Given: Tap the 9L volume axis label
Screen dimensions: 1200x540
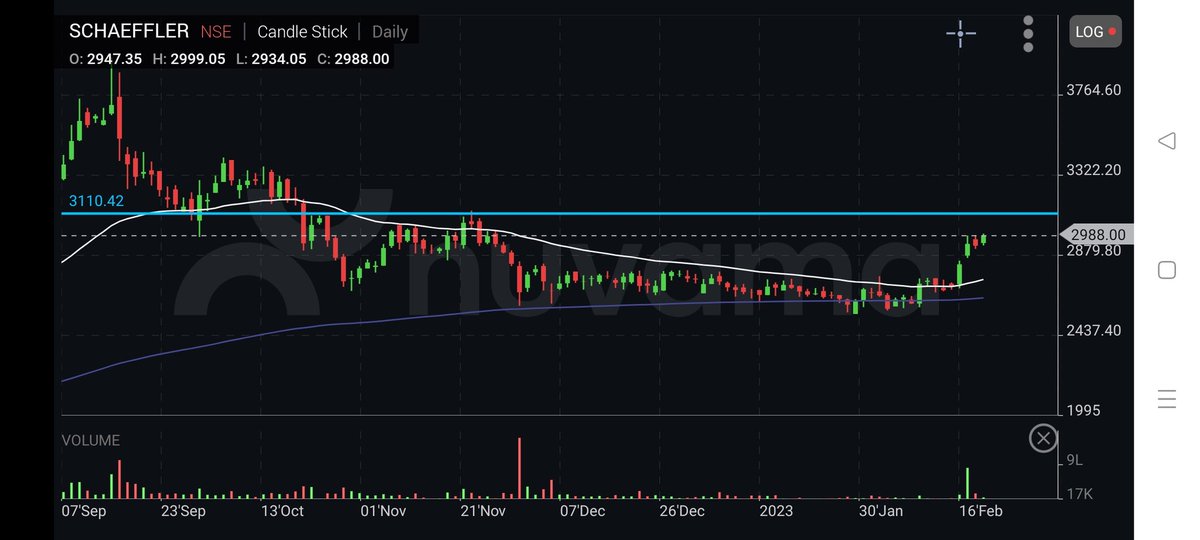Looking at the screenshot, I should tap(1077, 460).
